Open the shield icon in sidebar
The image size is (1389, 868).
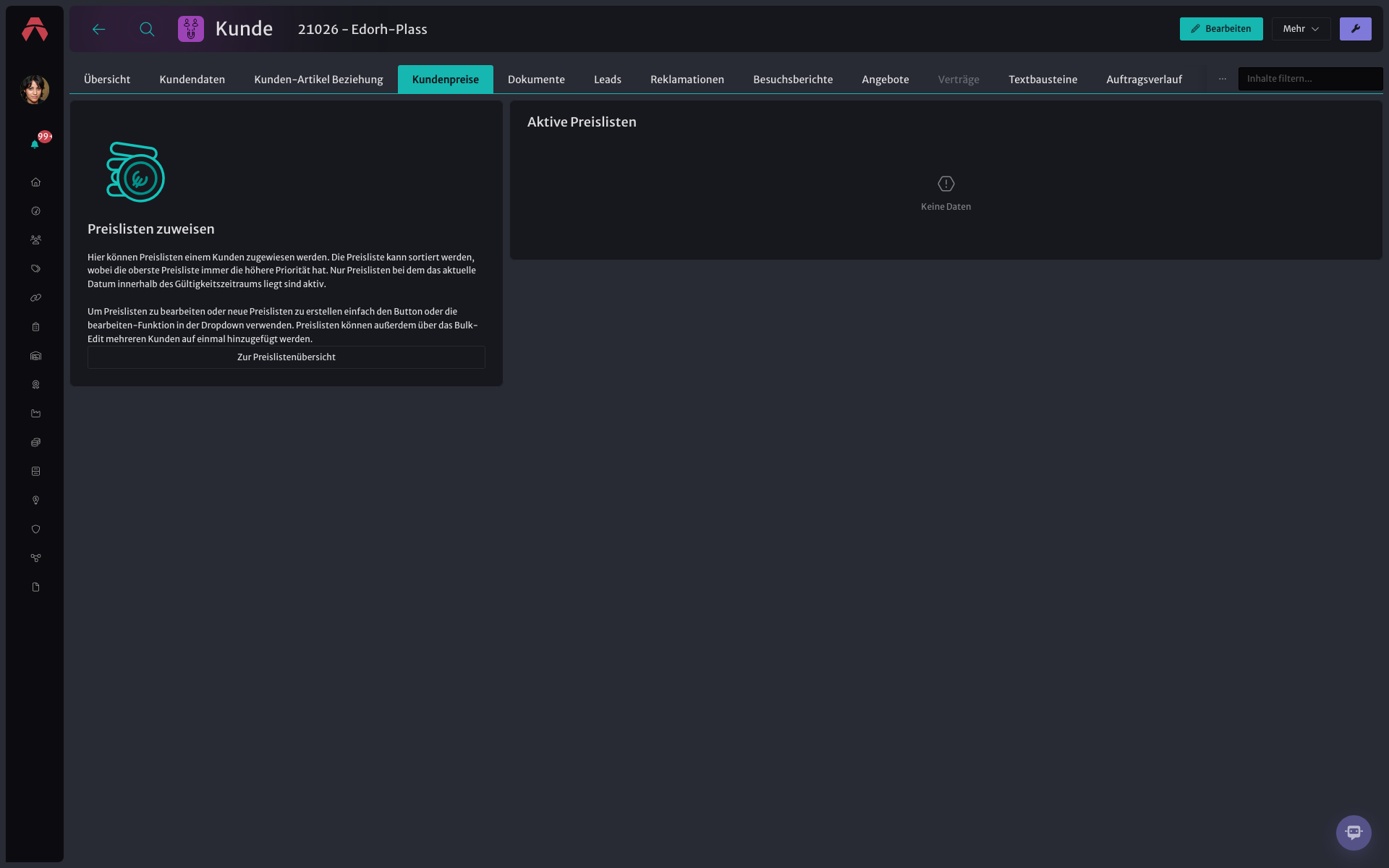[35, 529]
